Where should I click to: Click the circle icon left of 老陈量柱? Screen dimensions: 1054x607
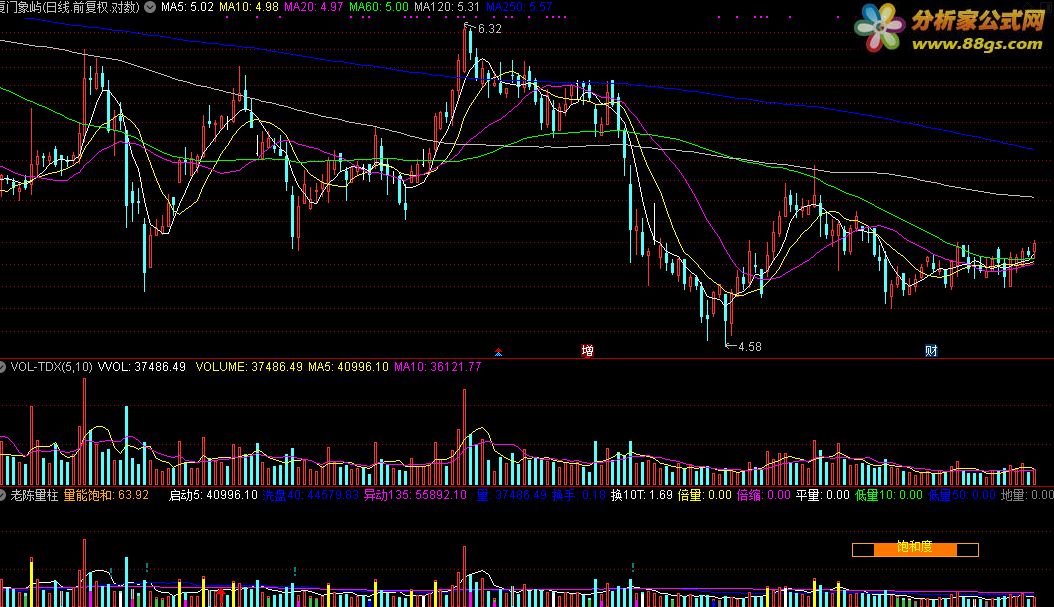[x=2, y=495]
